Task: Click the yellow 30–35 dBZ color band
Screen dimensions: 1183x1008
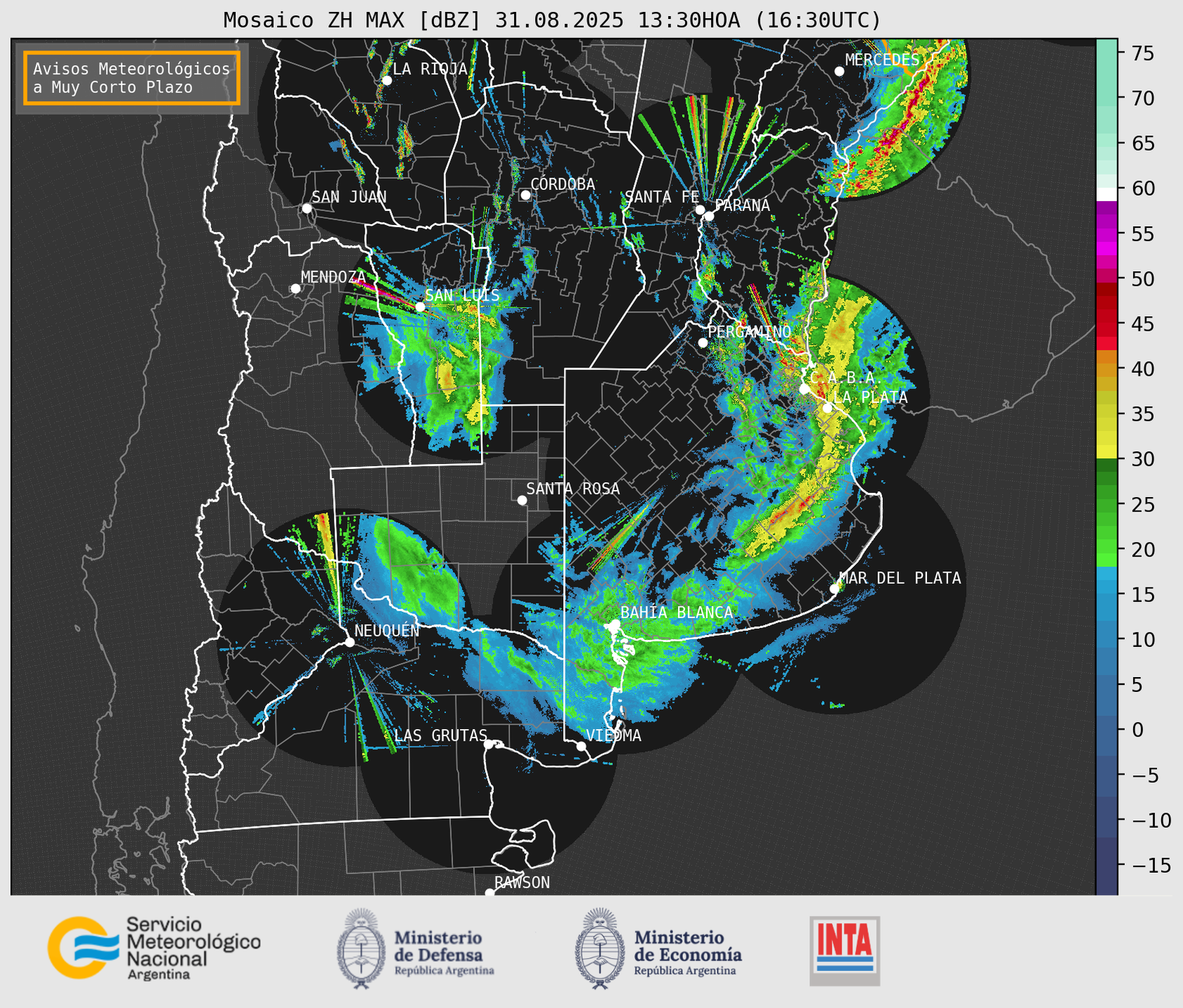Action: (1107, 436)
